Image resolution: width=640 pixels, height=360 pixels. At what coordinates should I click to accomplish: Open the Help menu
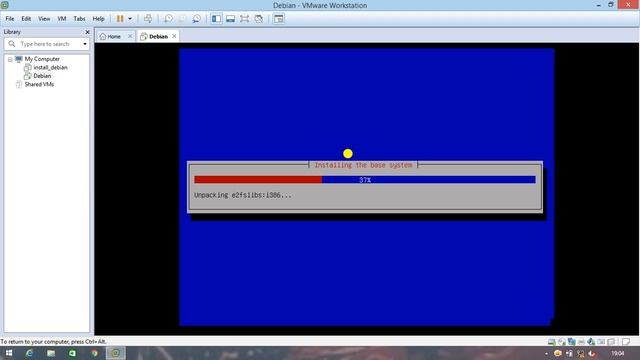pyautogui.click(x=98, y=19)
